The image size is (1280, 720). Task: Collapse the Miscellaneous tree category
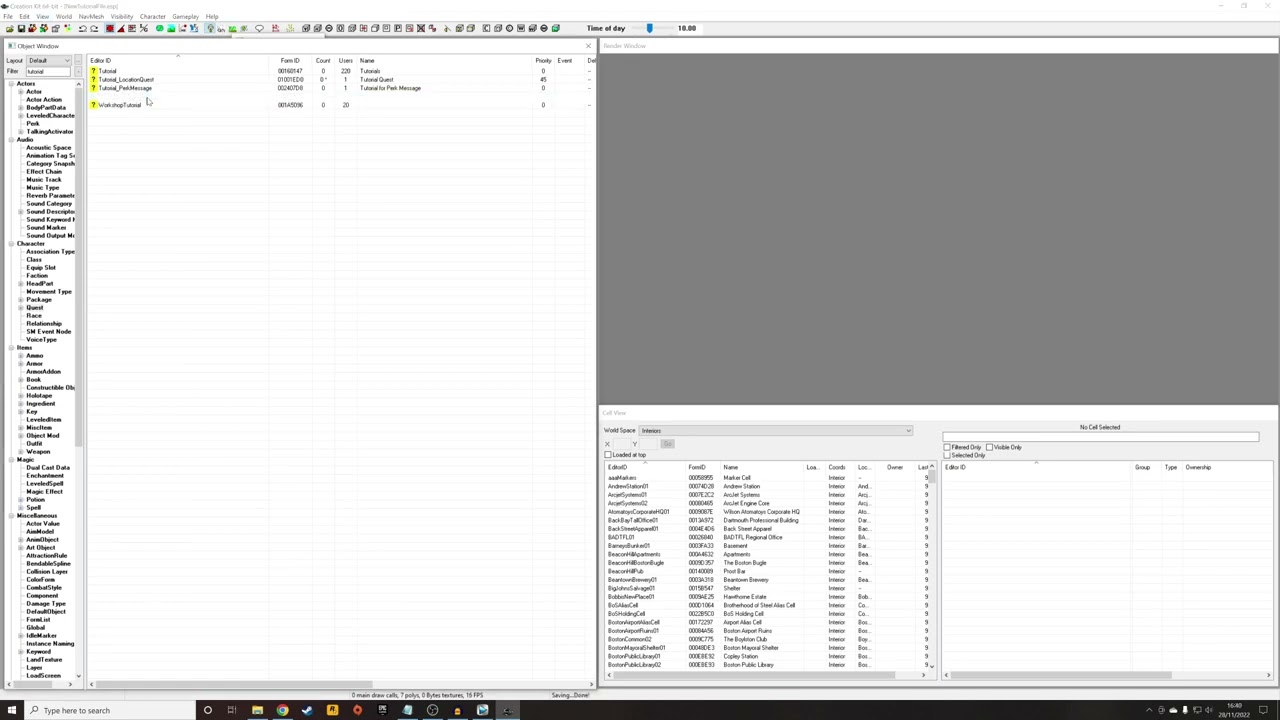click(x=12, y=516)
